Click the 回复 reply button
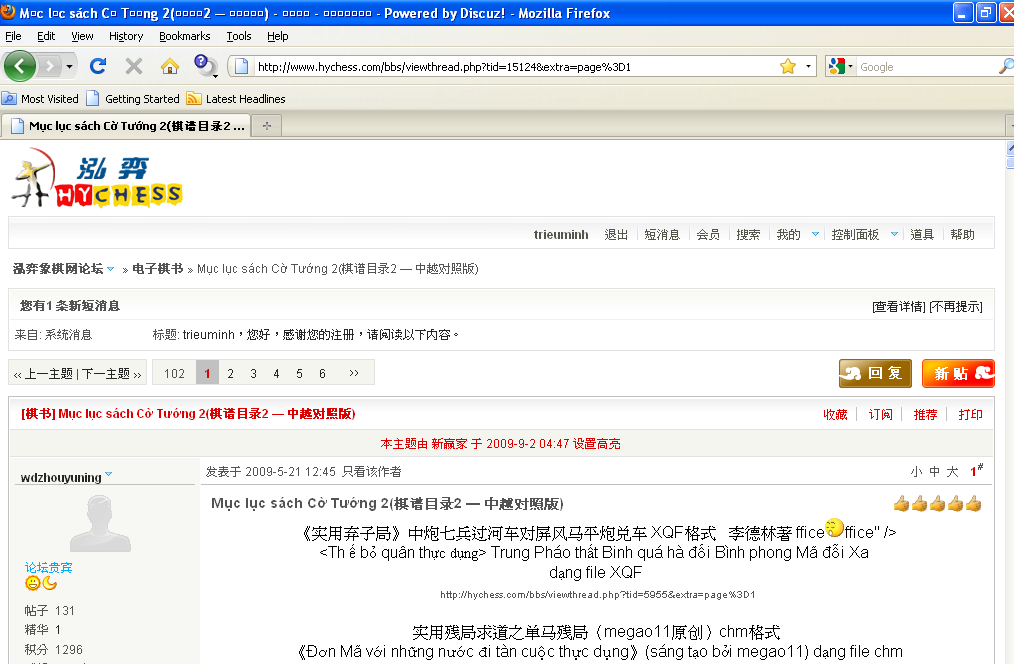Screen dimensions: 1014x664 pyautogui.click(x=875, y=373)
